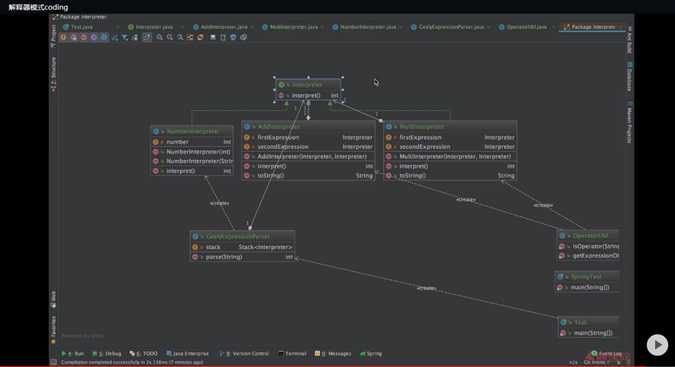This screenshot has height=367, width=675.
Task: Select the OperatorUtil class node header
Action: [589, 236]
